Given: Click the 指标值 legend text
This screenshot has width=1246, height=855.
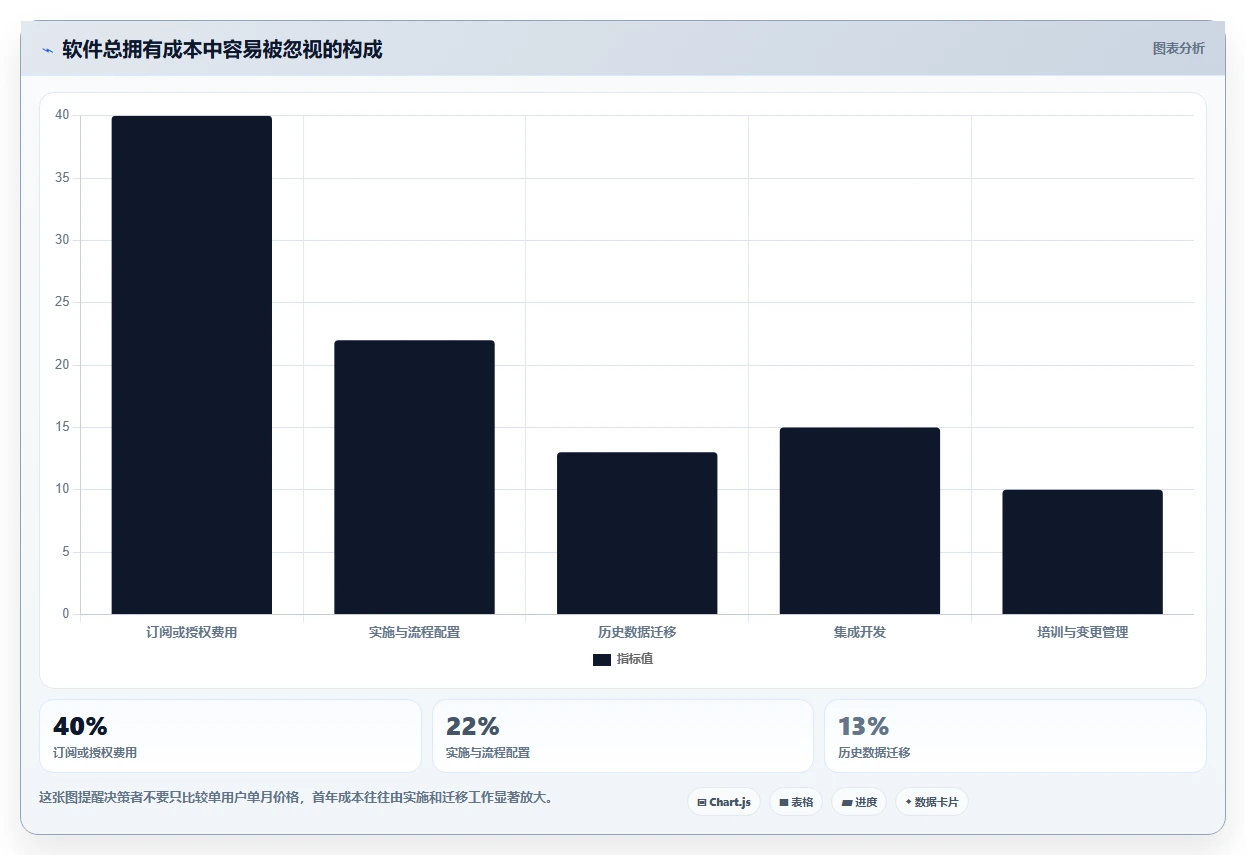Looking at the screenshot, I should click(635, 659).
